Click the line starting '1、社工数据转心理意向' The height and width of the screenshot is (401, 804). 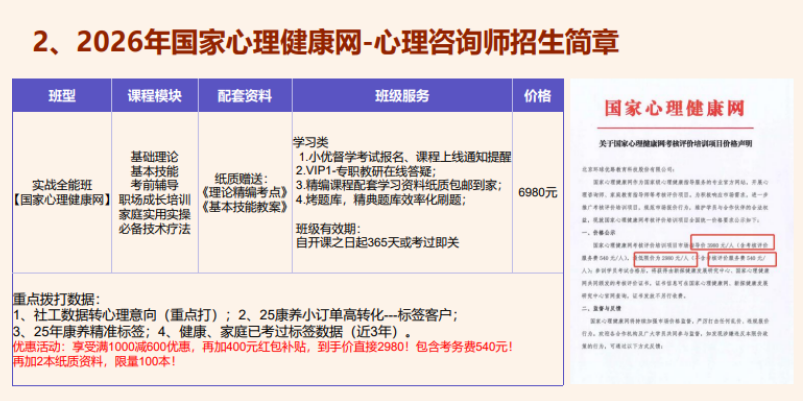tap(235, 314)
